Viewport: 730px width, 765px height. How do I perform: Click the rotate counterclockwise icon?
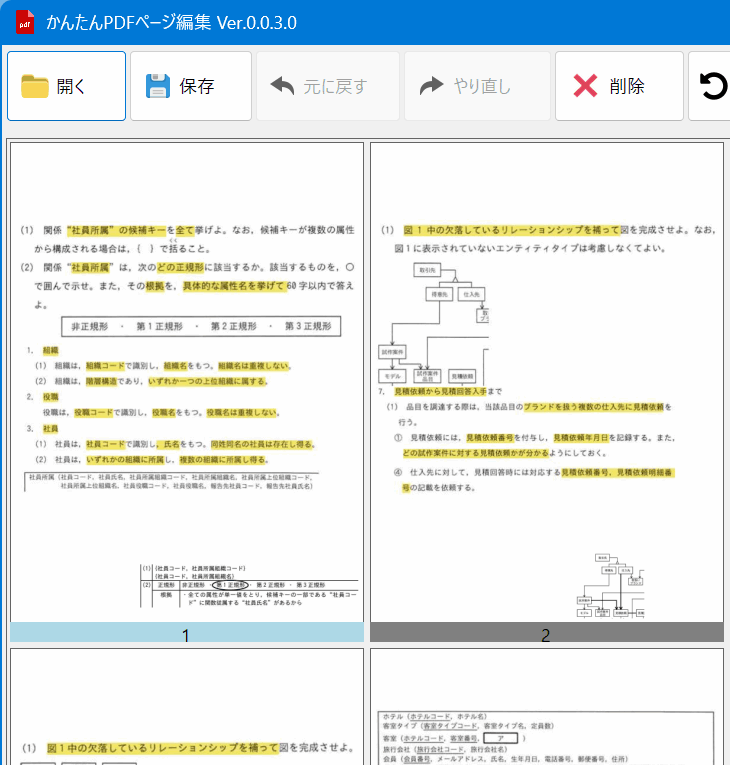tap(714, 87)
